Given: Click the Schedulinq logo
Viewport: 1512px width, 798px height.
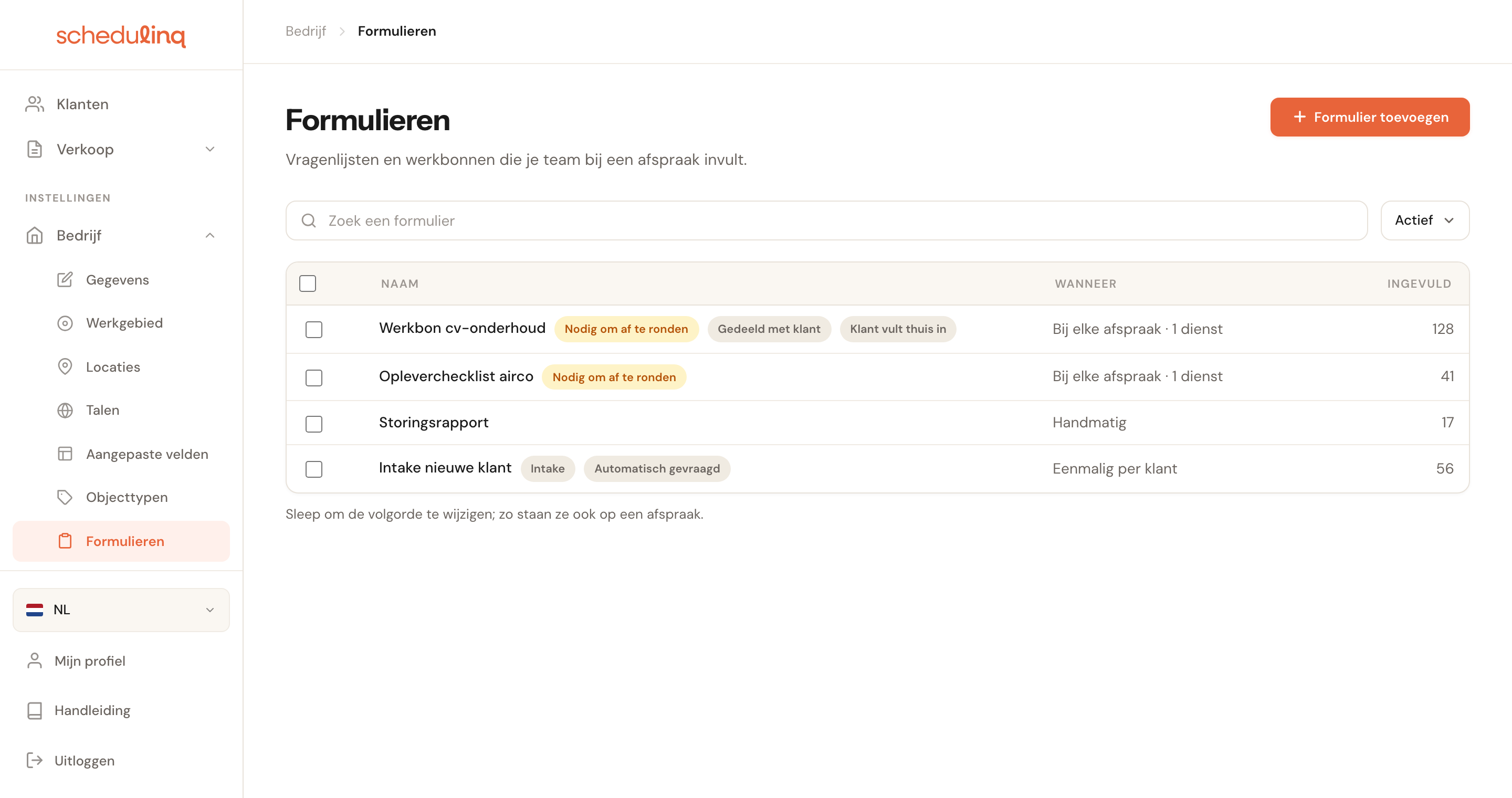Looking at the screenshot, I should [x=121, y=35].
